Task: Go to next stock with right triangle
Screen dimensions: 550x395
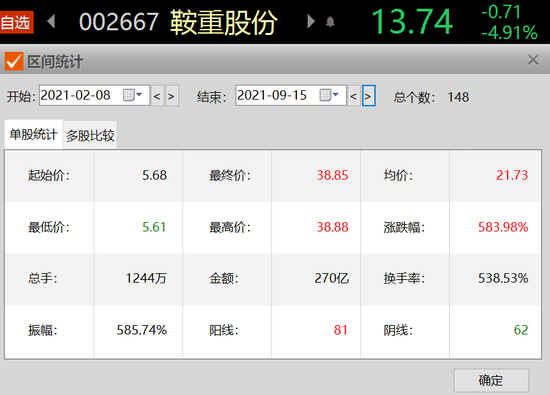Action: pyautogui.click(x=310, y=21)
